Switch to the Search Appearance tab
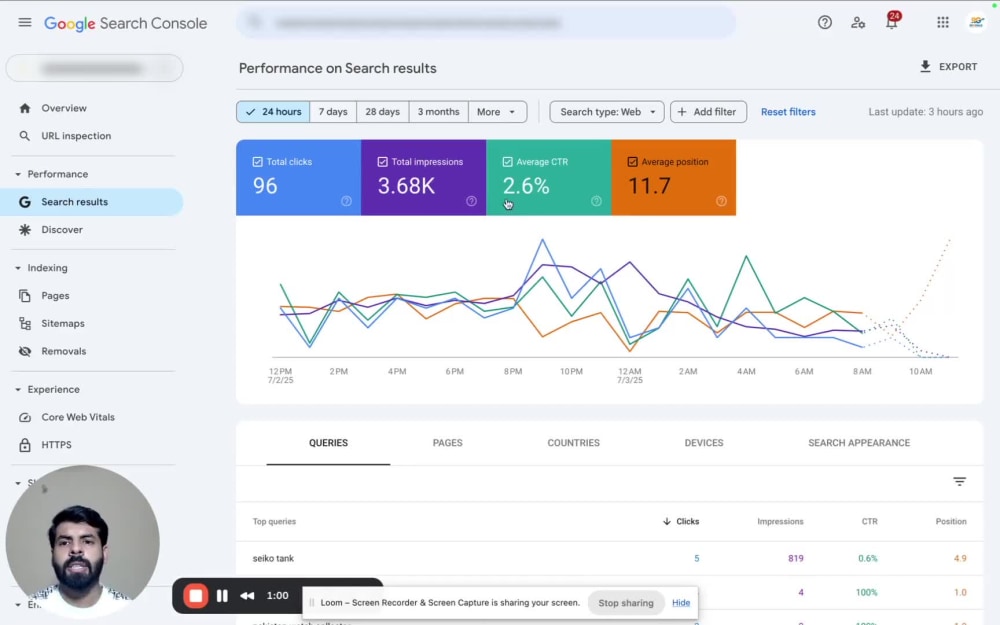Image resolution: width=1000 pixels, height=625 pixels. click(859, 443)
